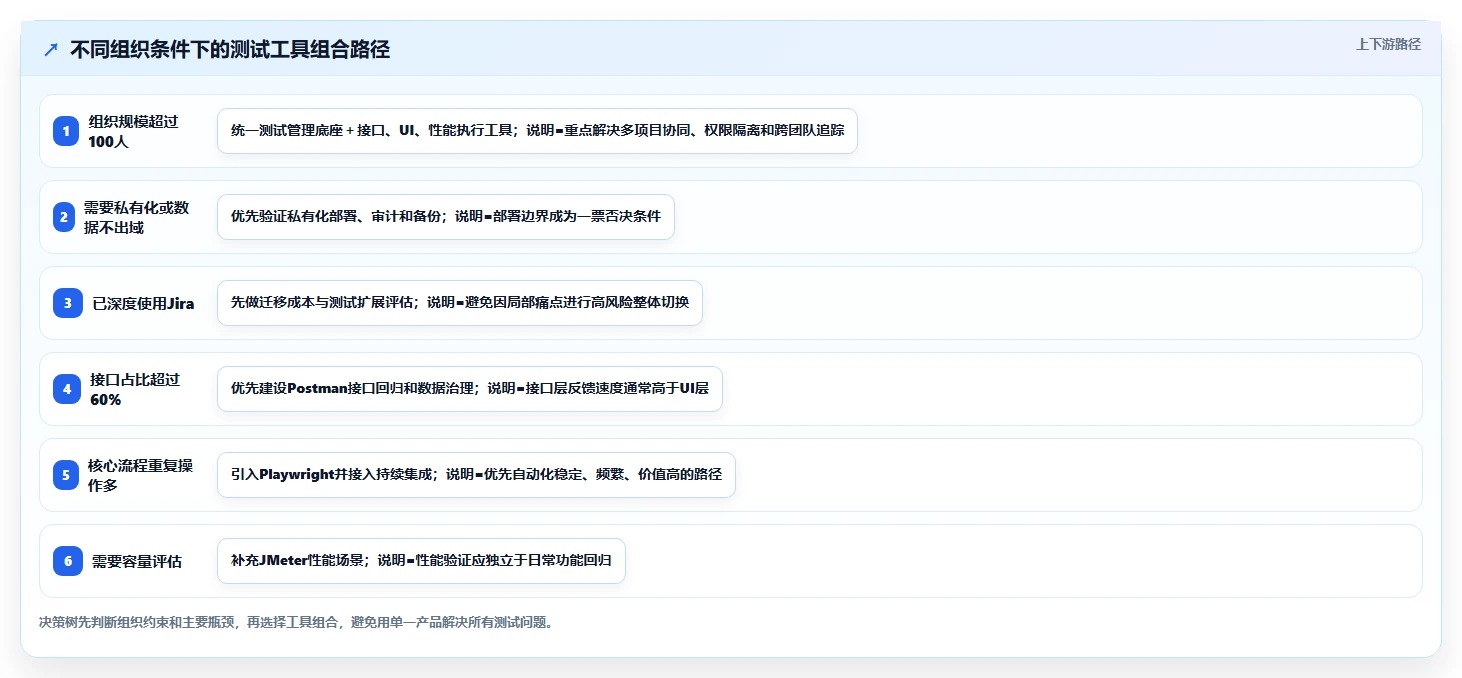
Task: Select the 接口占比超过60% condition
Action: point(135,389)
